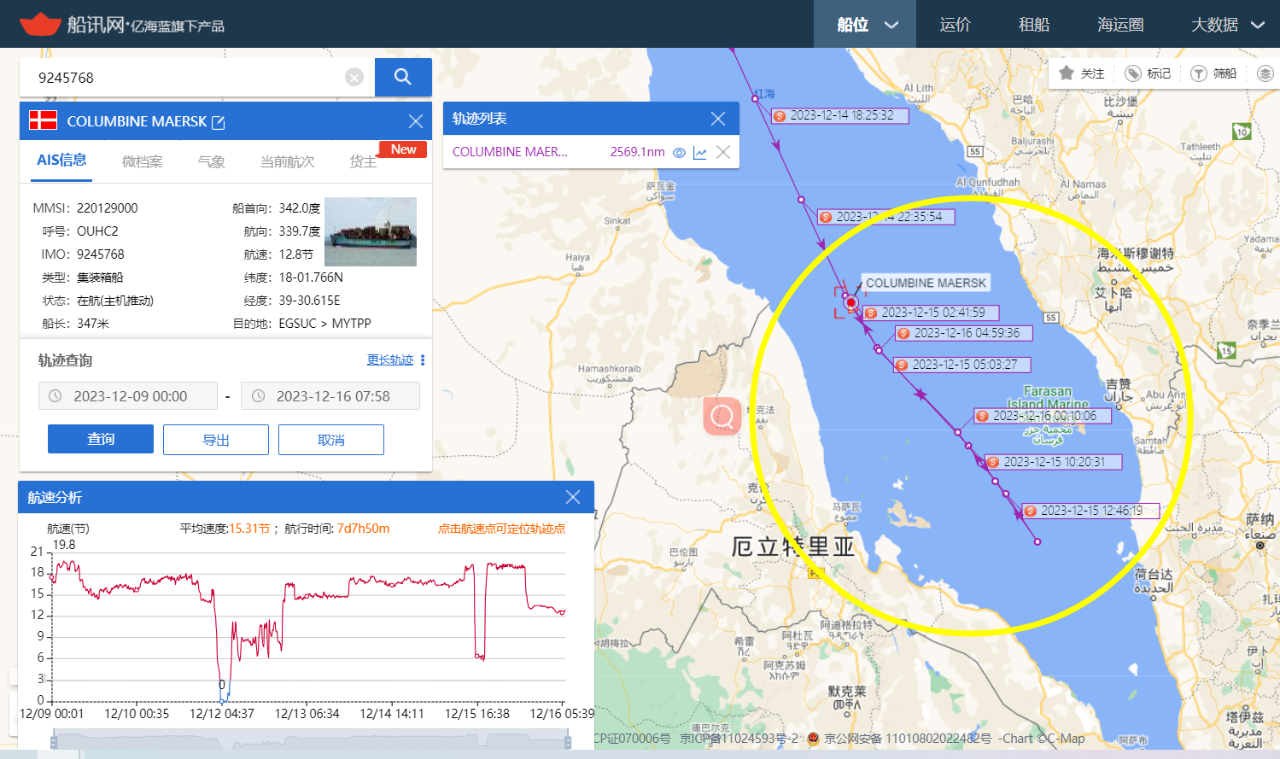Click the end date field 2023-12-16 07:58
Viewport: 1280px width, 759px height.
pyautogui.click(x=331, y=396)
